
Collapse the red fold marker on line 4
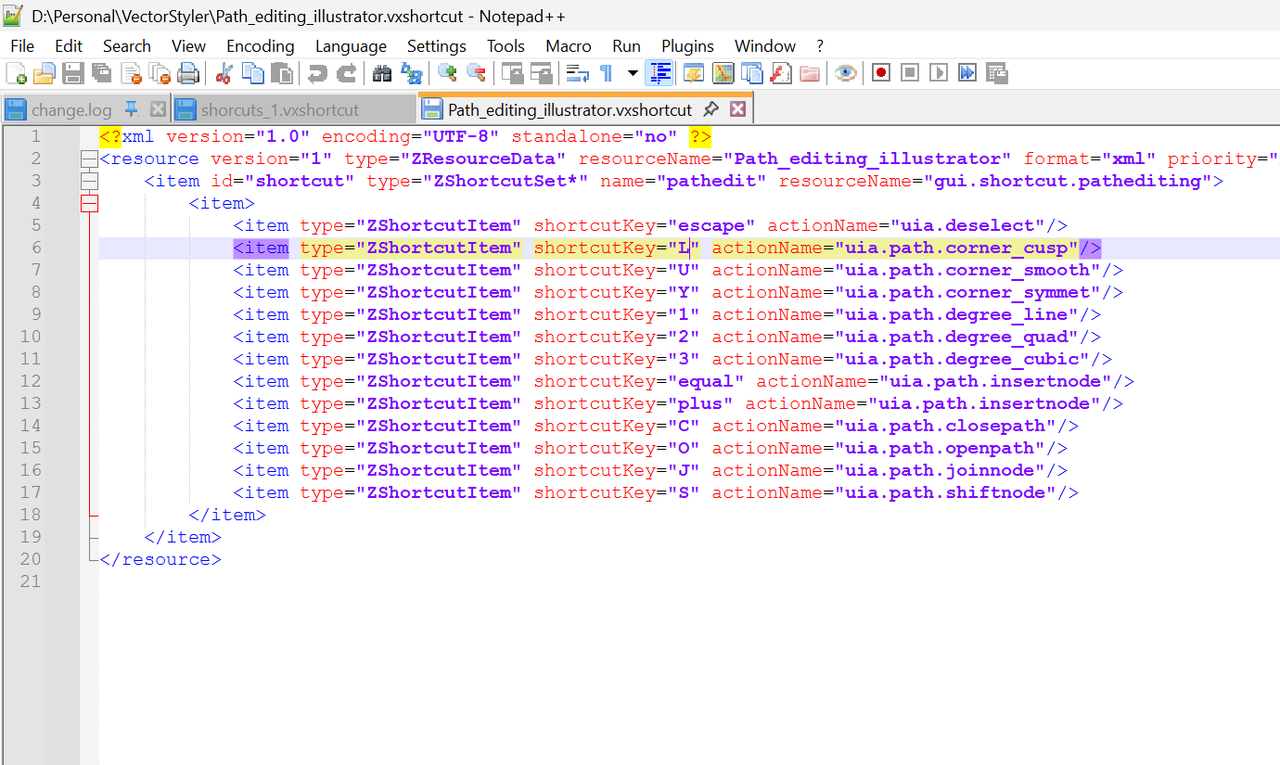(x=89, y=203)
